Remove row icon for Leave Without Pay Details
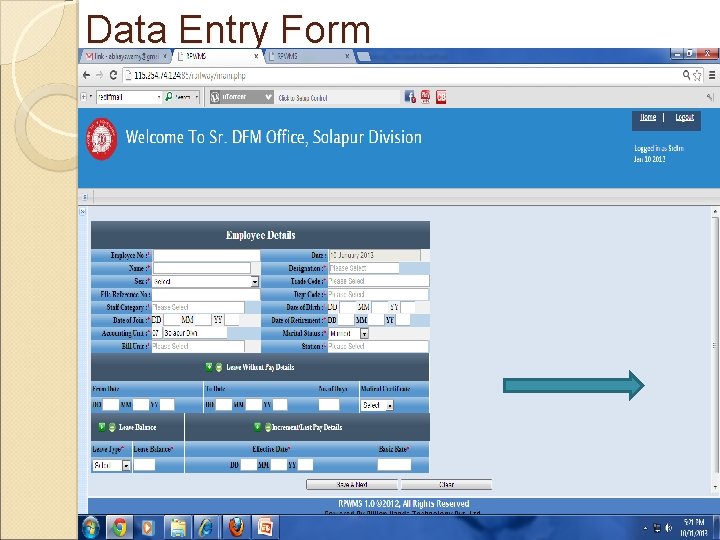 [x=219, y=367]
